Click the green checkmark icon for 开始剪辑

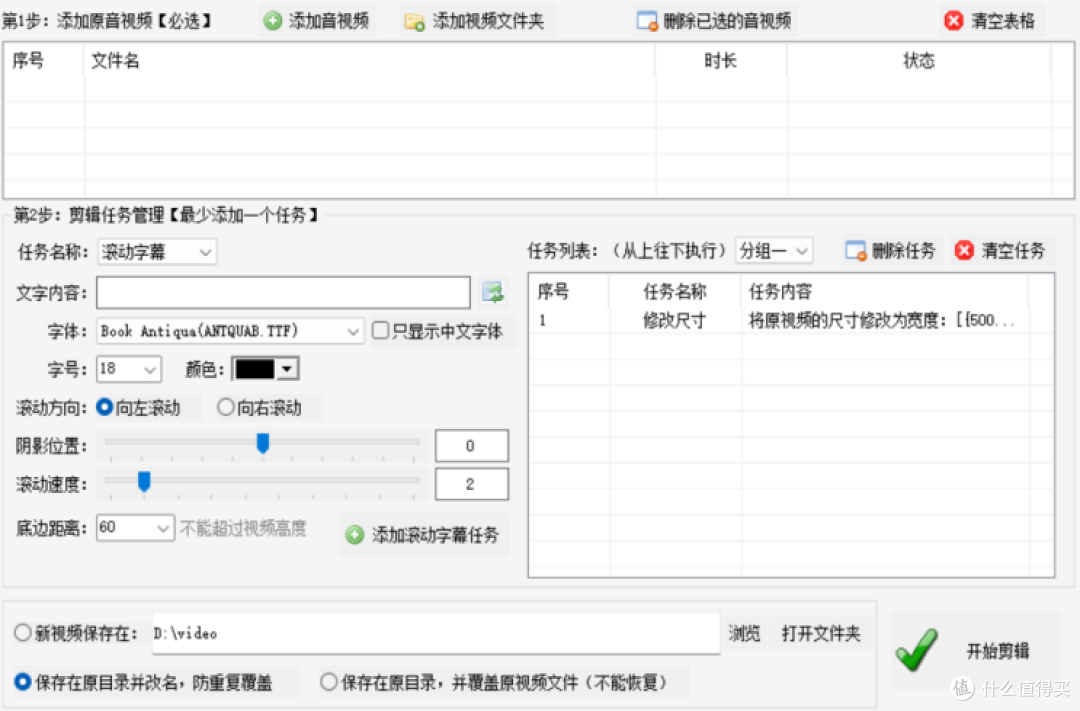917,649
